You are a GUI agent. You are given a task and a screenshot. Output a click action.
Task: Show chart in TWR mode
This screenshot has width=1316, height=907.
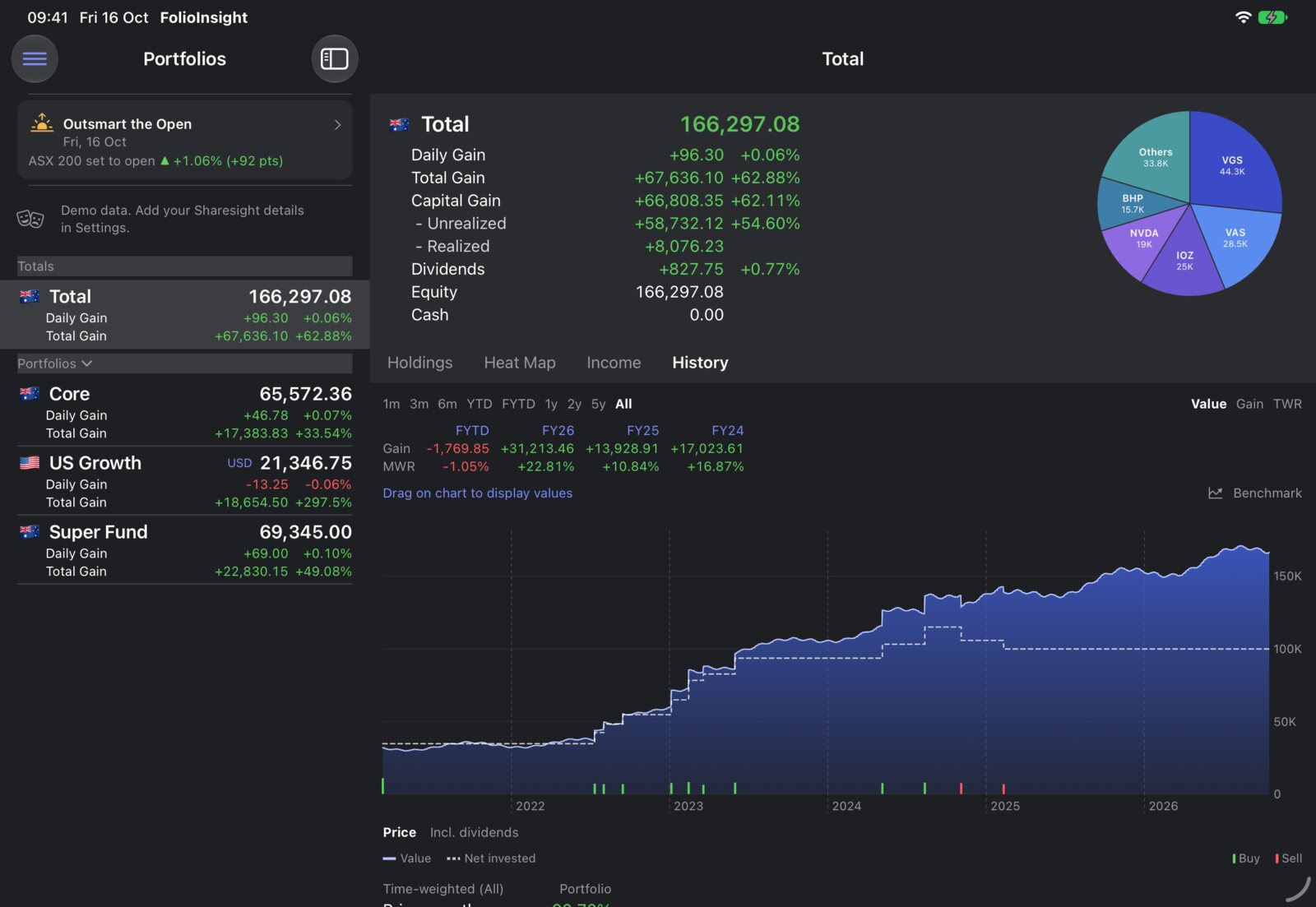pyautogui.click(x=1287, y=404)
